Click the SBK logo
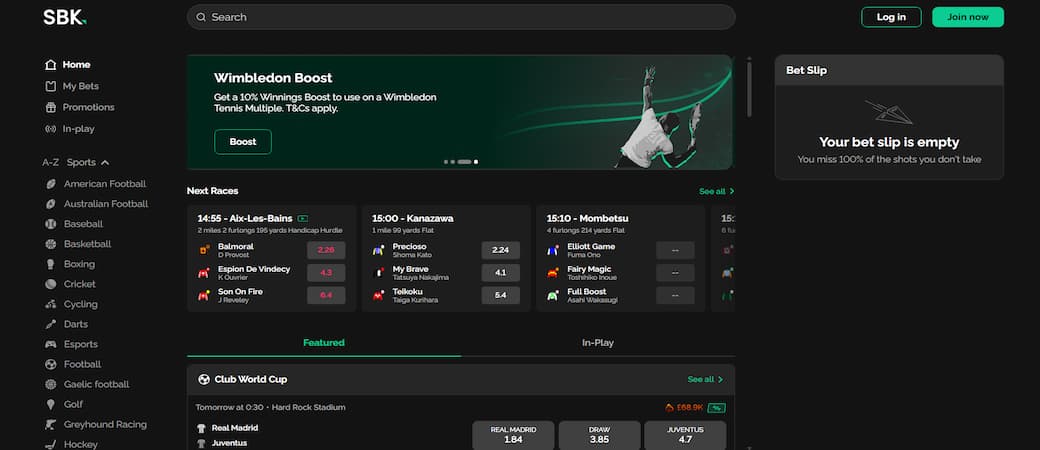This screenshot has height=450, width=1040. (65, 17)
